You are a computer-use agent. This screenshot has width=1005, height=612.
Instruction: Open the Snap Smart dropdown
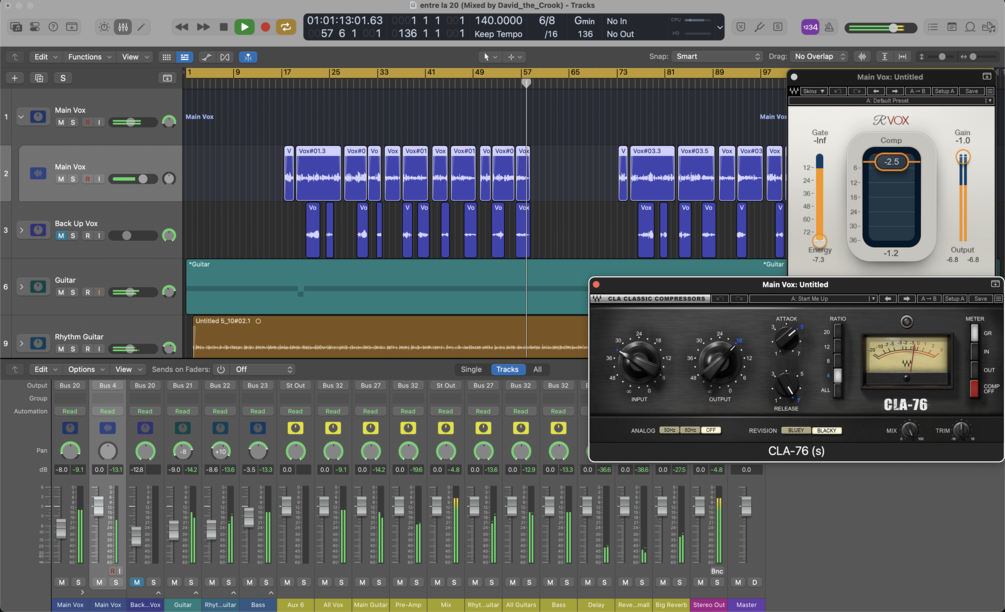point(717,56)
